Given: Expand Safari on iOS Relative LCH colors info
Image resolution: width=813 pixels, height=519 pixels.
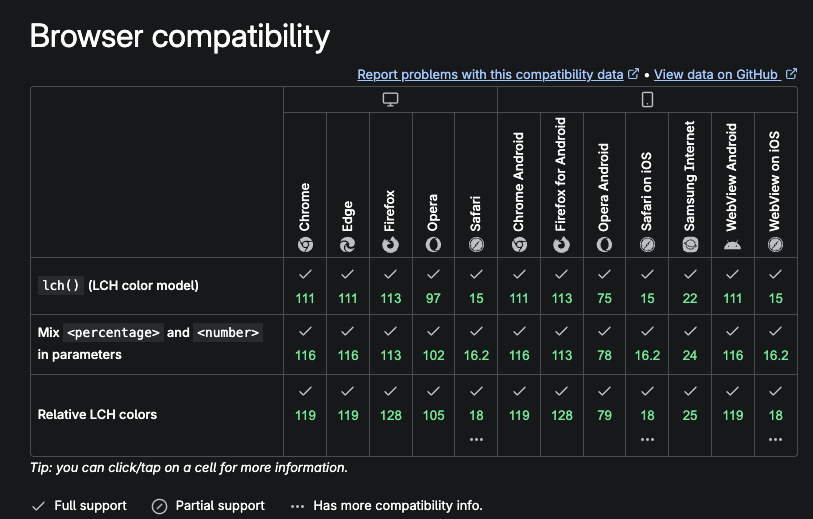Looking at the screenshot, I should (x=647, y=439).
